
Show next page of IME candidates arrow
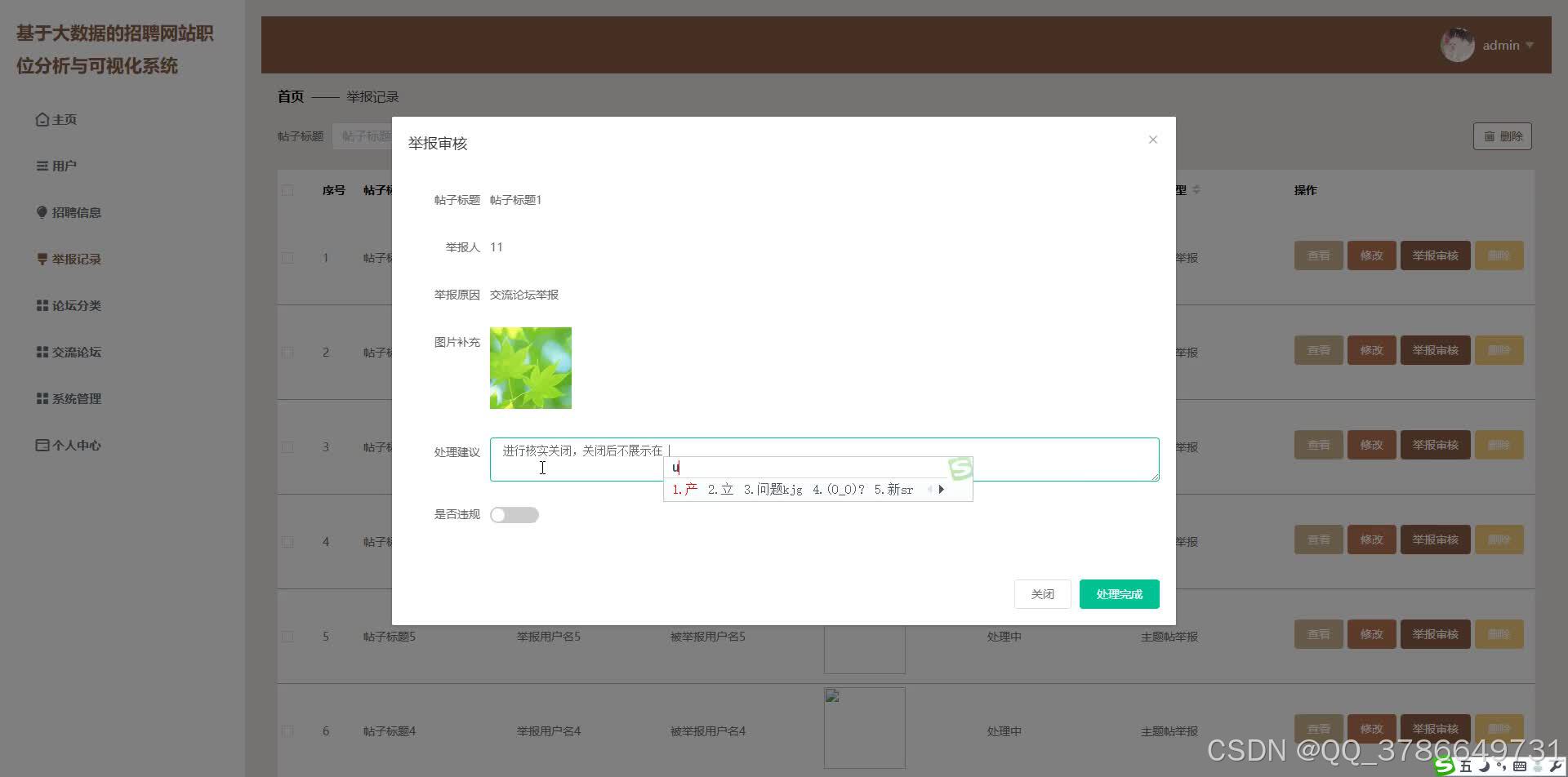(x=942, y=490)
